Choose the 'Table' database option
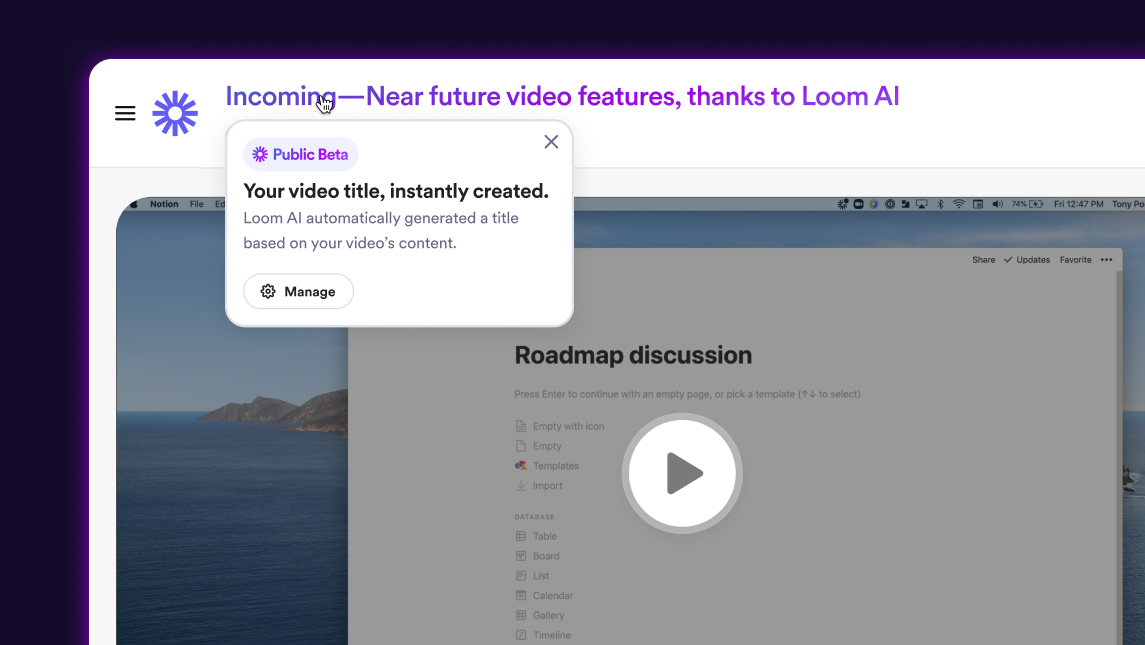1145x645 pixels. [x=536, y=536]
